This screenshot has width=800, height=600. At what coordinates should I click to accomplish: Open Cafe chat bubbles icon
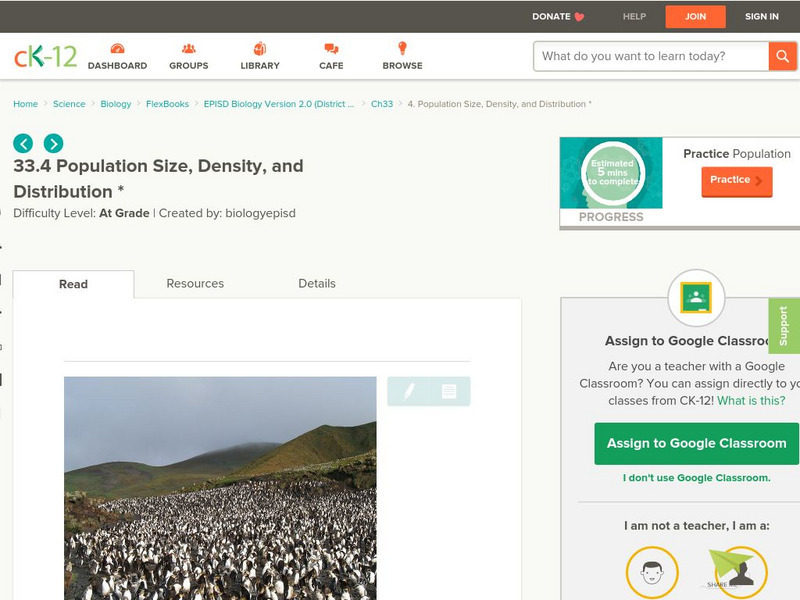coord(331,48)
